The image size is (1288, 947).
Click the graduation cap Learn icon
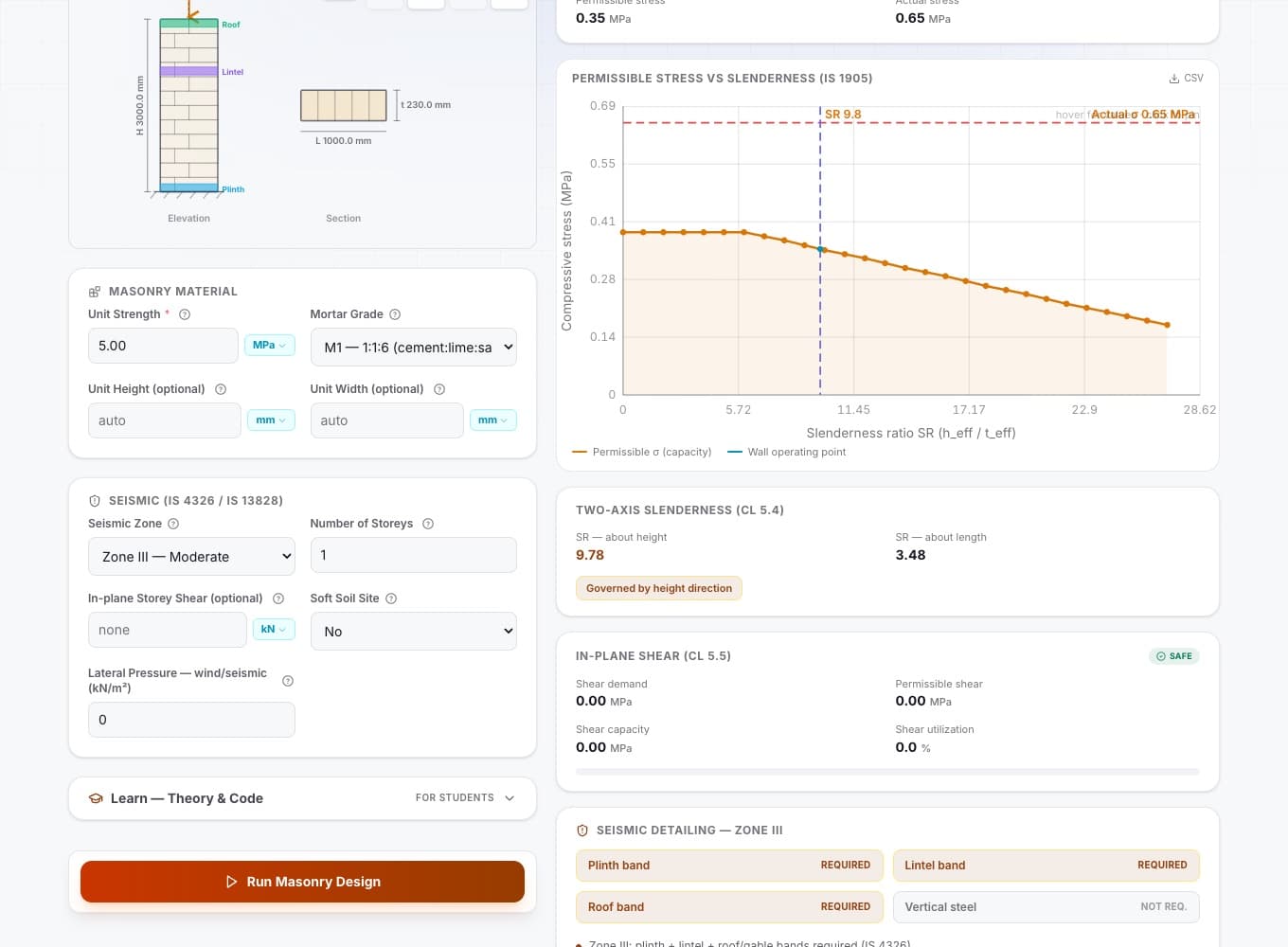pos(96,798)
